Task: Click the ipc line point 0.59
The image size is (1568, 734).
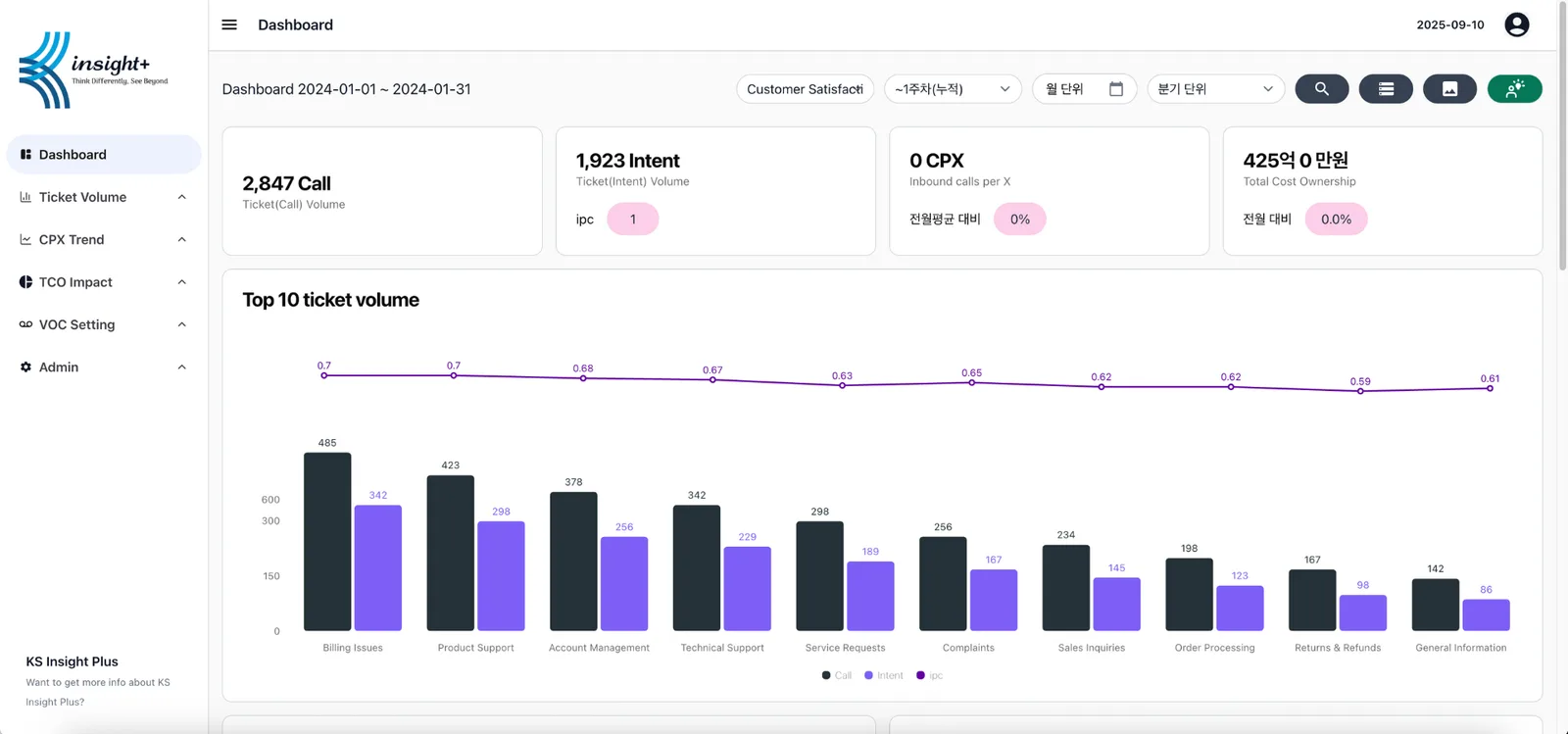Action: 1360,391
